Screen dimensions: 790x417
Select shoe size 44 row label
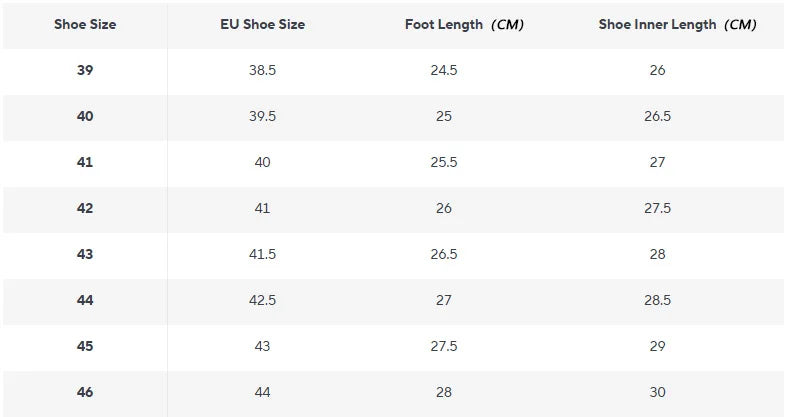point(85,300)
